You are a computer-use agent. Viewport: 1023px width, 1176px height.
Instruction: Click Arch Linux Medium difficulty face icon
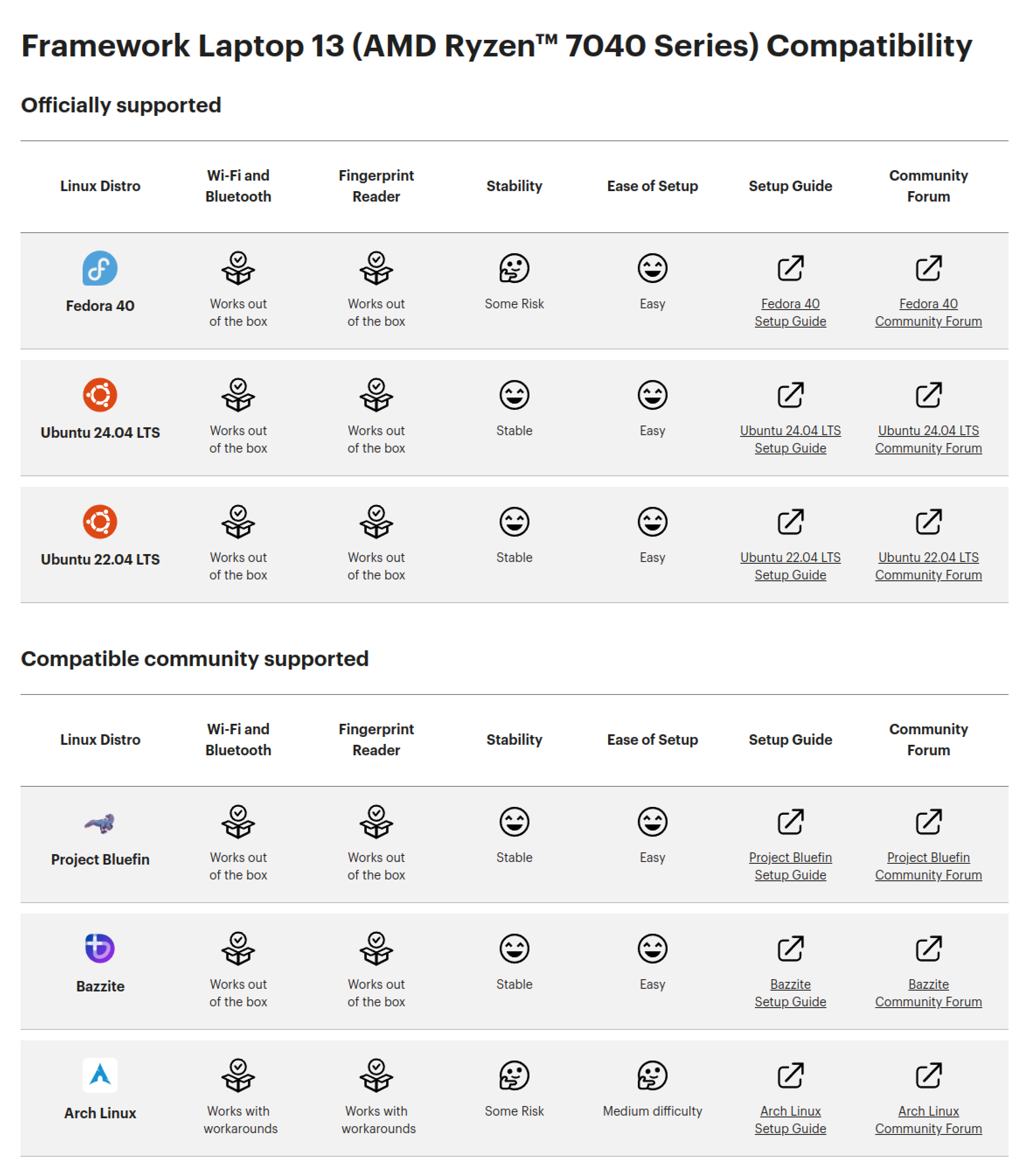(652, 1075)
